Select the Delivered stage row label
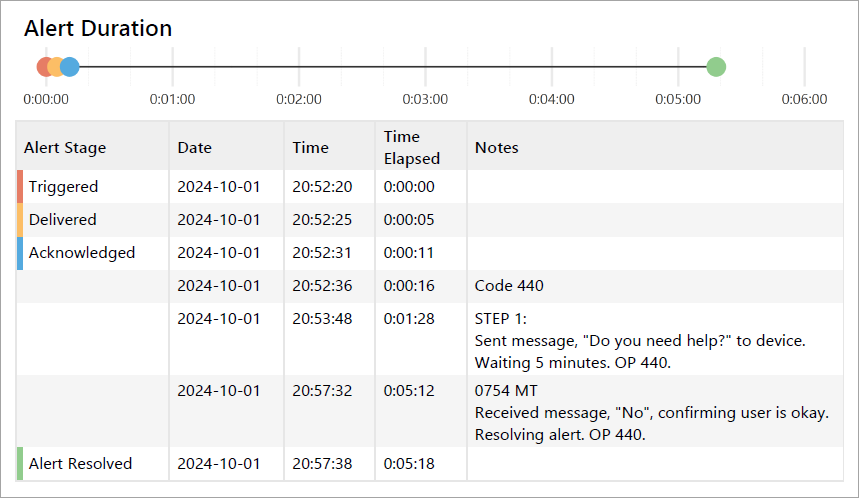Viewport: 859px width, 498px height. click(62, 219)
